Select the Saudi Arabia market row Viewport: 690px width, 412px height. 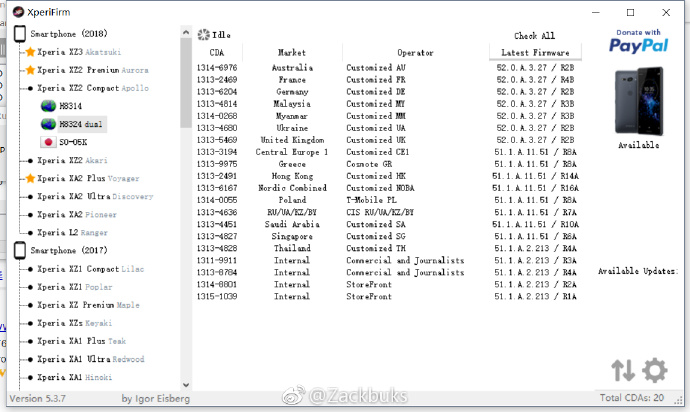click(386, 224)
